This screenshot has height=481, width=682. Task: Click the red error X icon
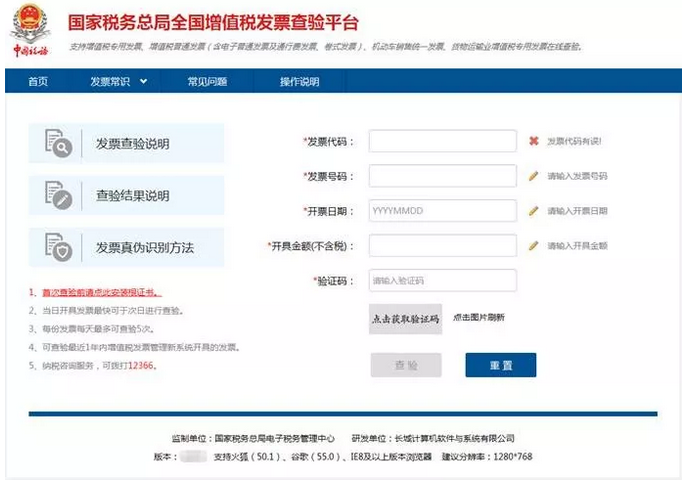pos(534,141)
